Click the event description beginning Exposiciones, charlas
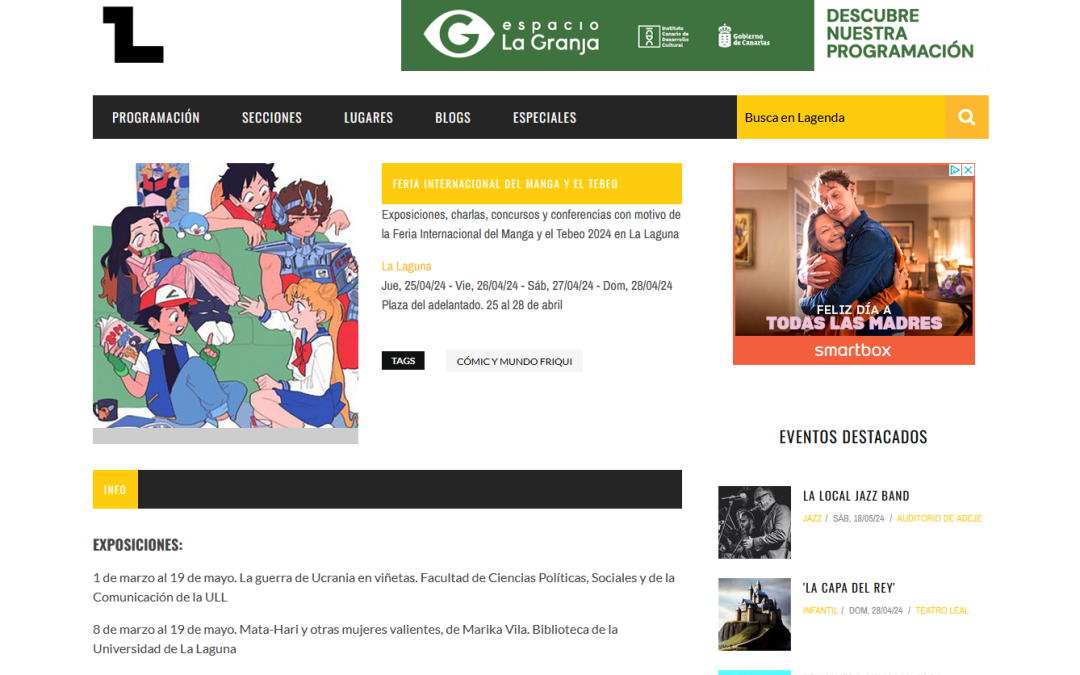Image resolution: width=1080 pixels, height=675 pixels. pyautogui.click(x=531, y=224)
